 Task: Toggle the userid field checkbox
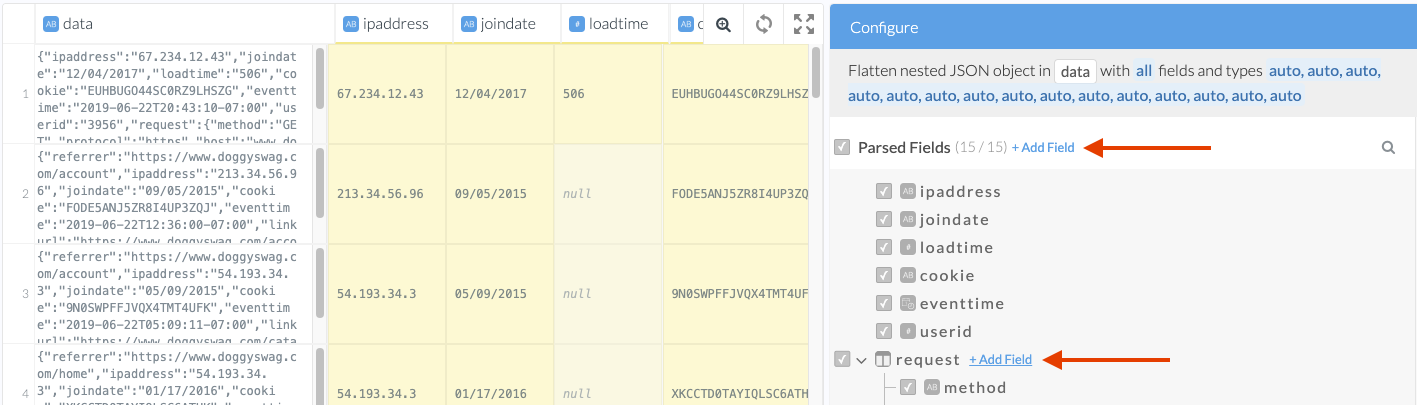pos(883,332)
